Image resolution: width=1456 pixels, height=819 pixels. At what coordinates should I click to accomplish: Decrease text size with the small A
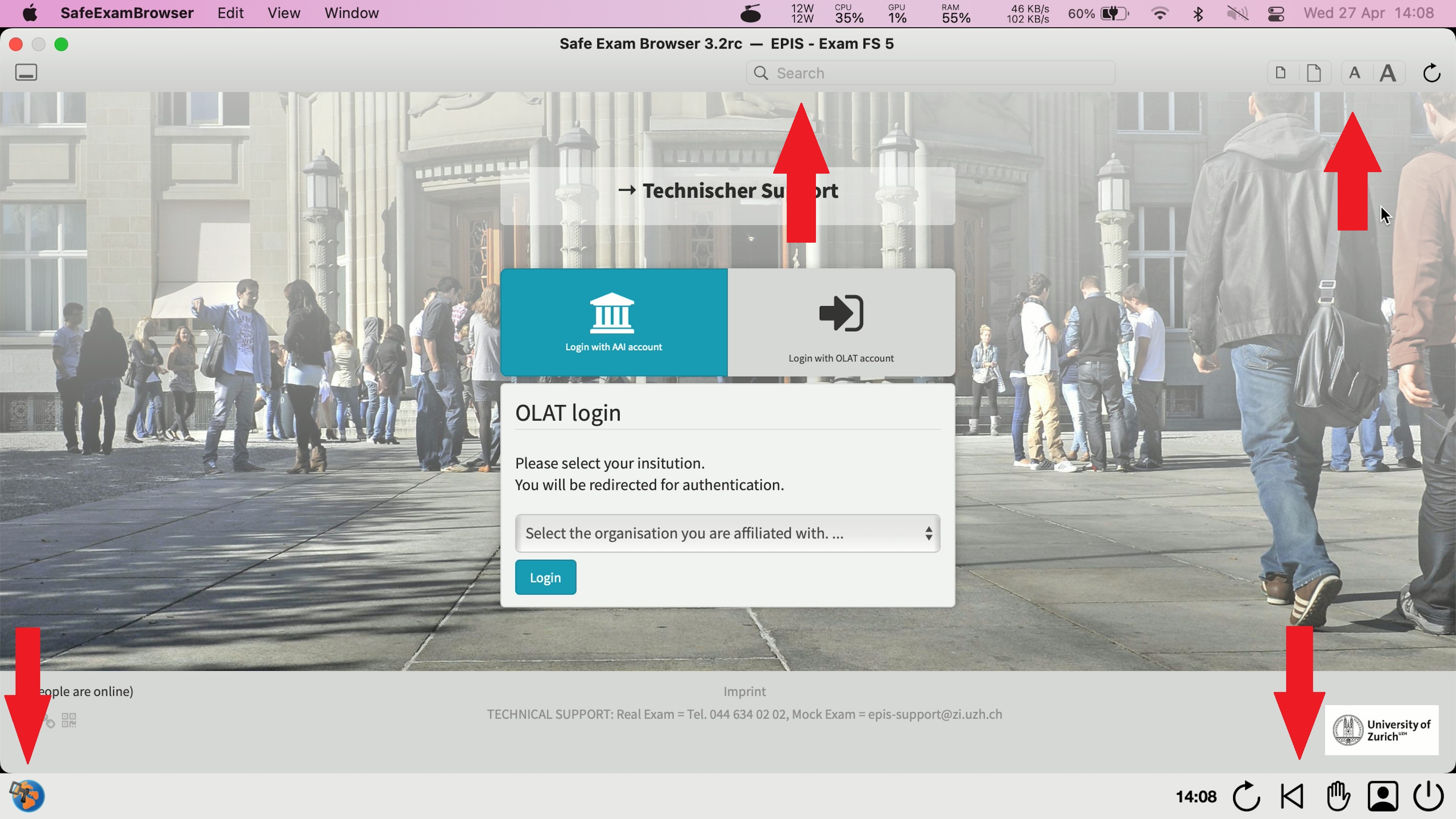1354,73
